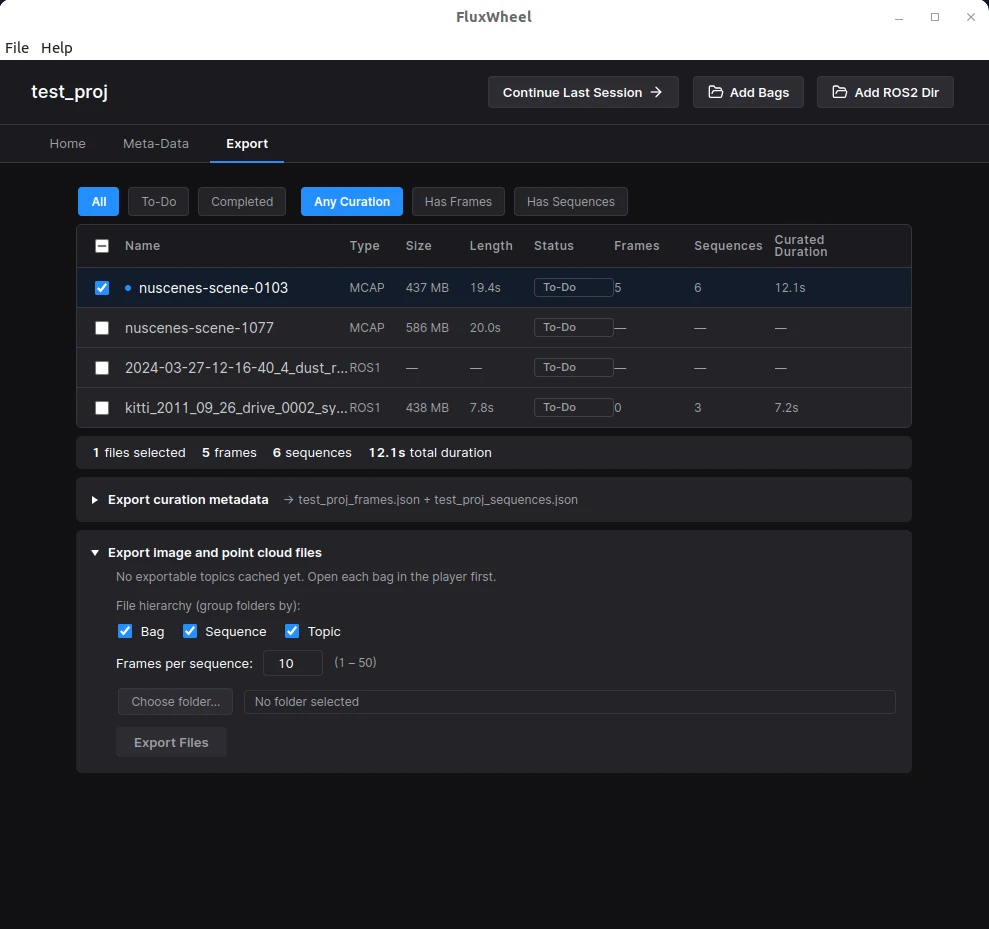Viewport: 989px width, 929px height.
Task: Open Status dropdown for nuscenes-scene-1077
Action: (x=573, y=327)
